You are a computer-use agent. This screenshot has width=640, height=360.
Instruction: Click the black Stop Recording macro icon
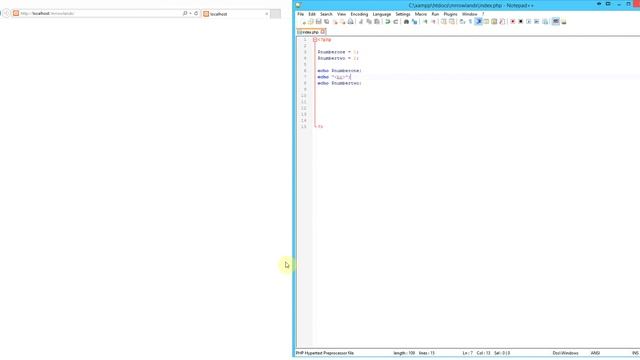click(x=520, y=22)
